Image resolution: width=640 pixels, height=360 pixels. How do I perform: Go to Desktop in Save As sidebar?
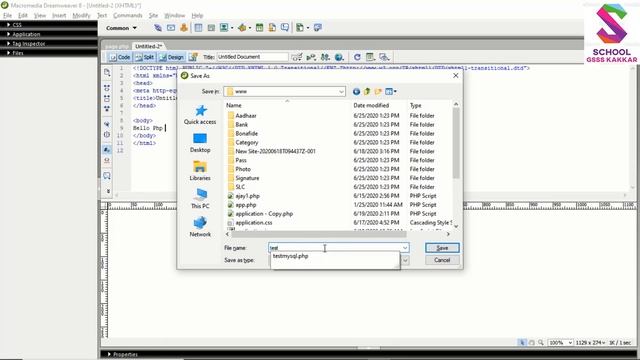[x=200, y=143]
